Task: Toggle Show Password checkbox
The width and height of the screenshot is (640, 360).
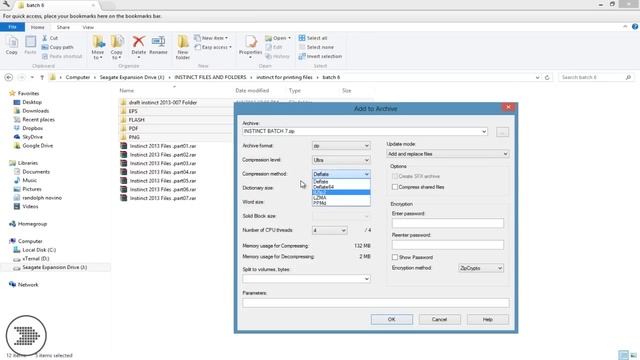Action: click(395, 257)
